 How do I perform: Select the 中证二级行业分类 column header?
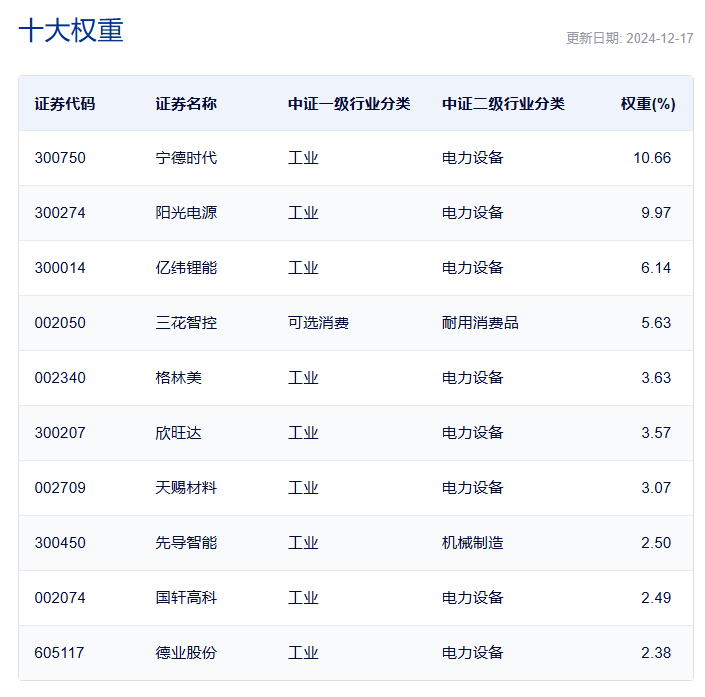pos(503,104)
